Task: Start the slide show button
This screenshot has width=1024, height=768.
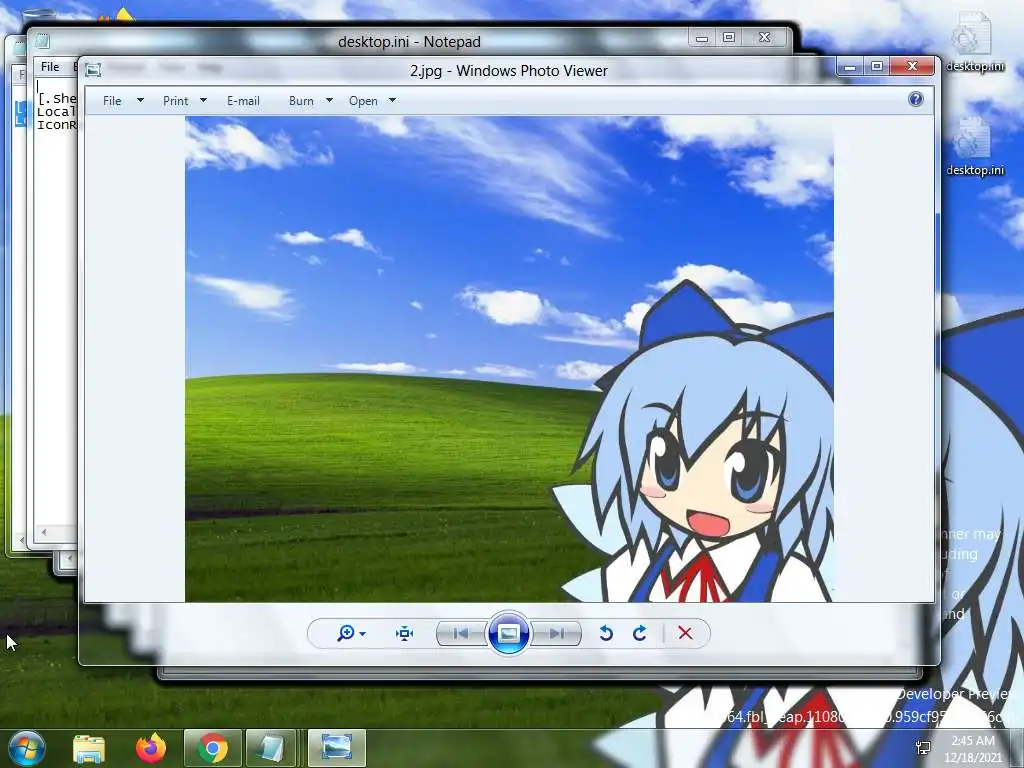Action: point(509,633)
